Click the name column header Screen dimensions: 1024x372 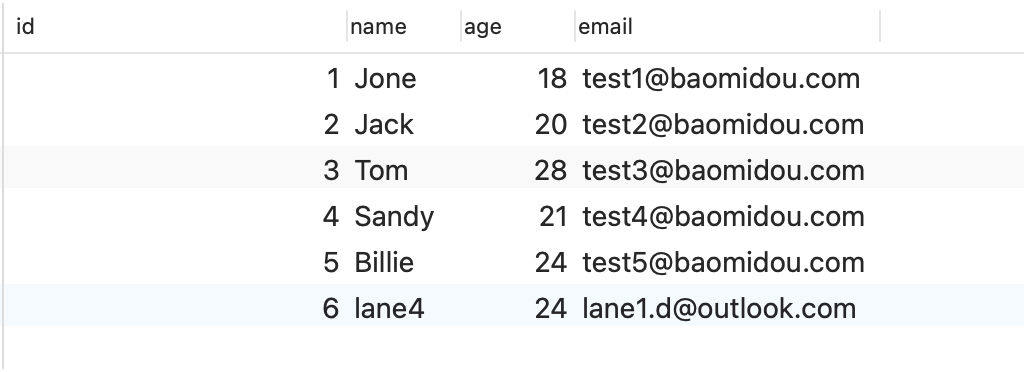pos(378,27)
